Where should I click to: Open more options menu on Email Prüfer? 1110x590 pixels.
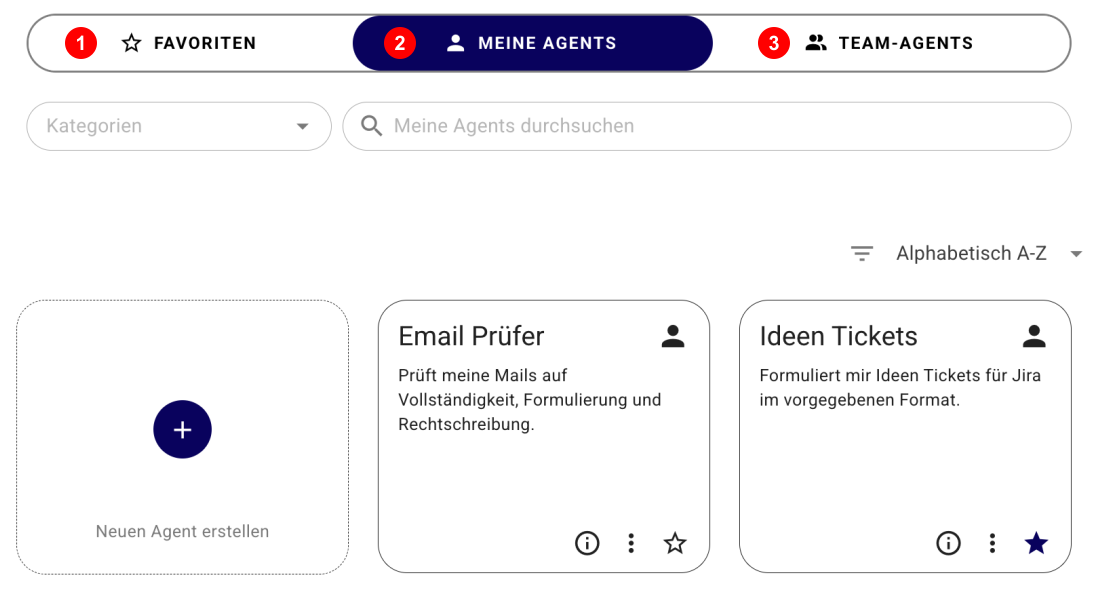coord(631,543)
